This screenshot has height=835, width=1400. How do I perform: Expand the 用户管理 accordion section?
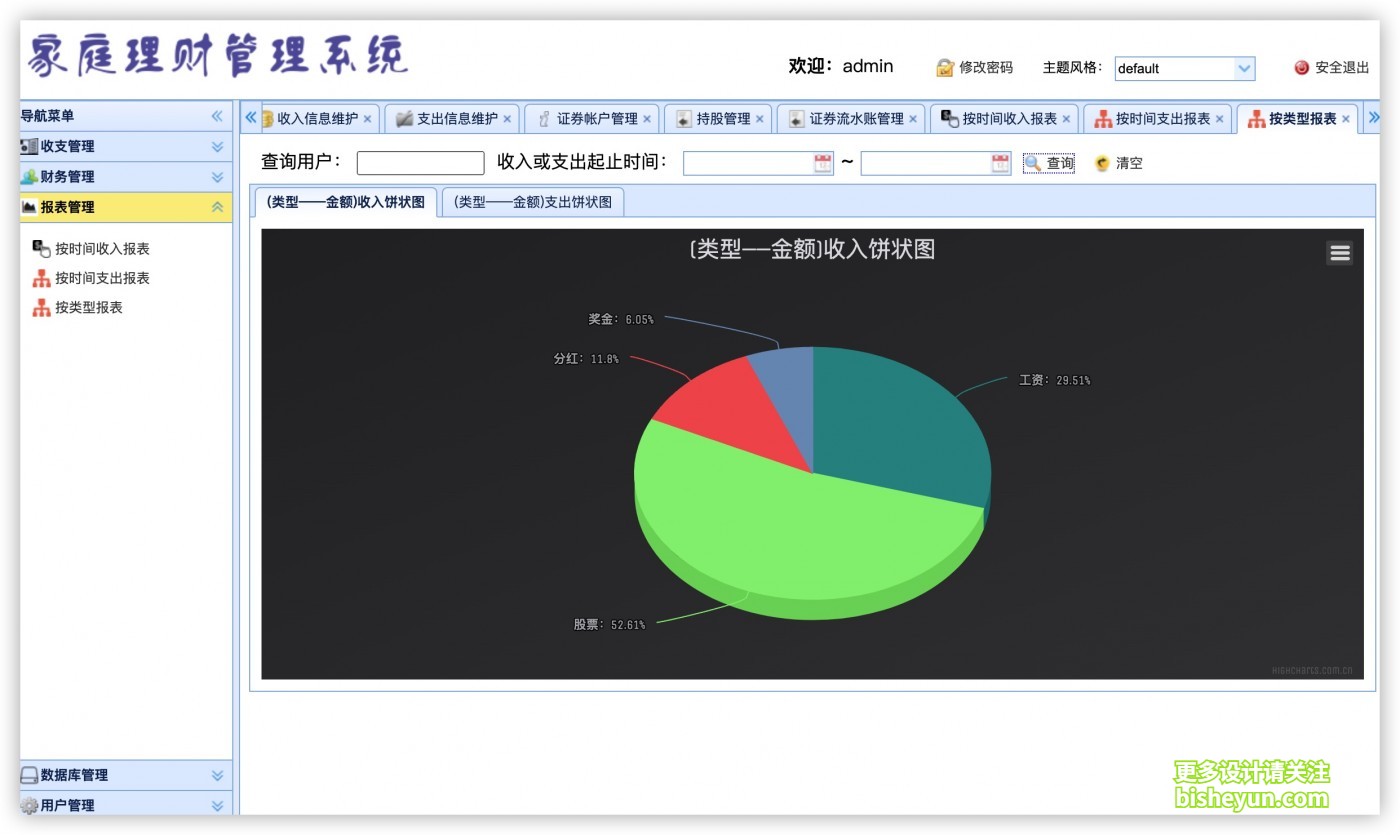coord(217,805)
